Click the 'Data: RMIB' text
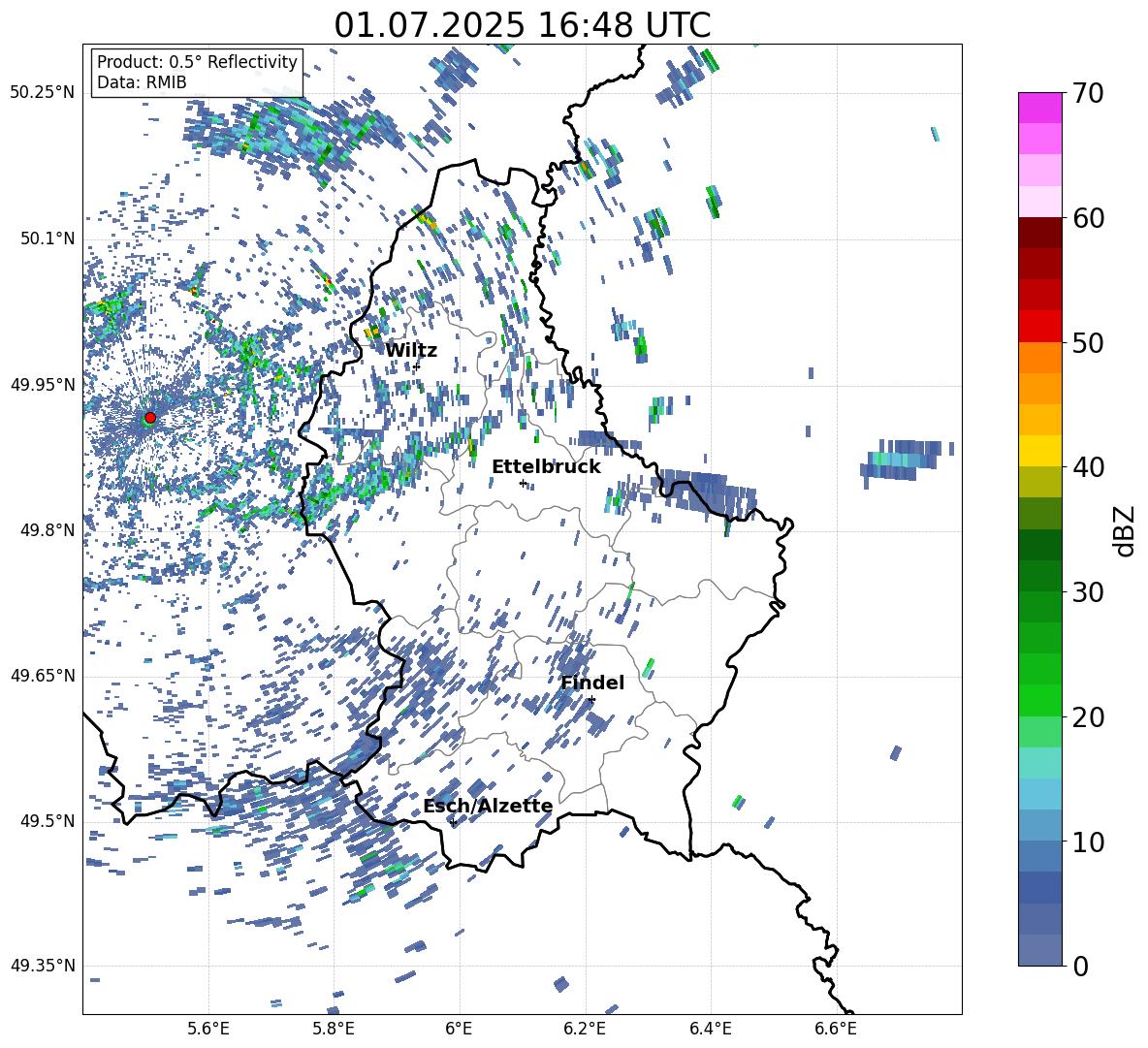Screen dimensions: 1148x1048 coord(142,82)
